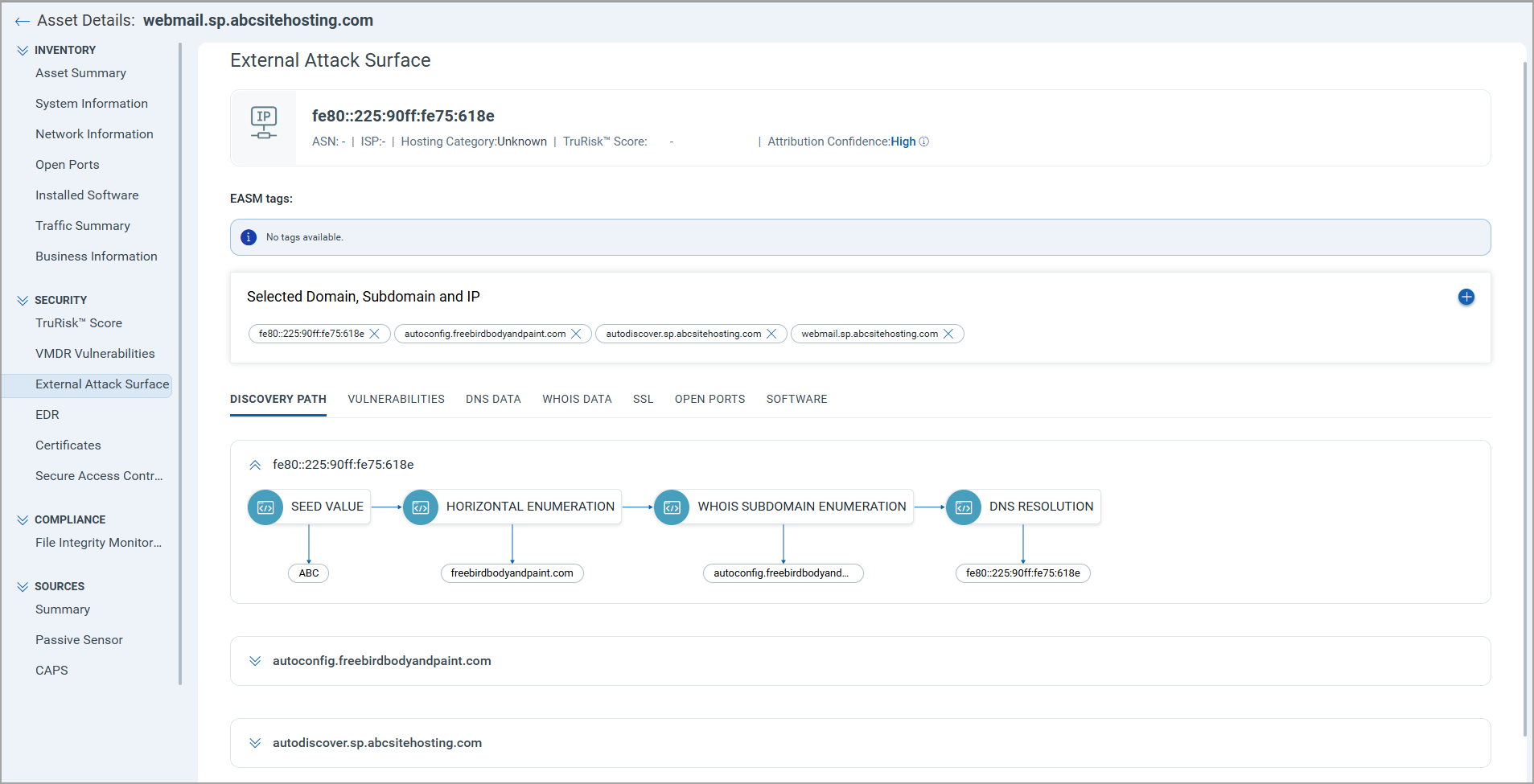Screen dimensions: 1534x784
Task: Open Traffic Summary
Action: tap(83, 226)
